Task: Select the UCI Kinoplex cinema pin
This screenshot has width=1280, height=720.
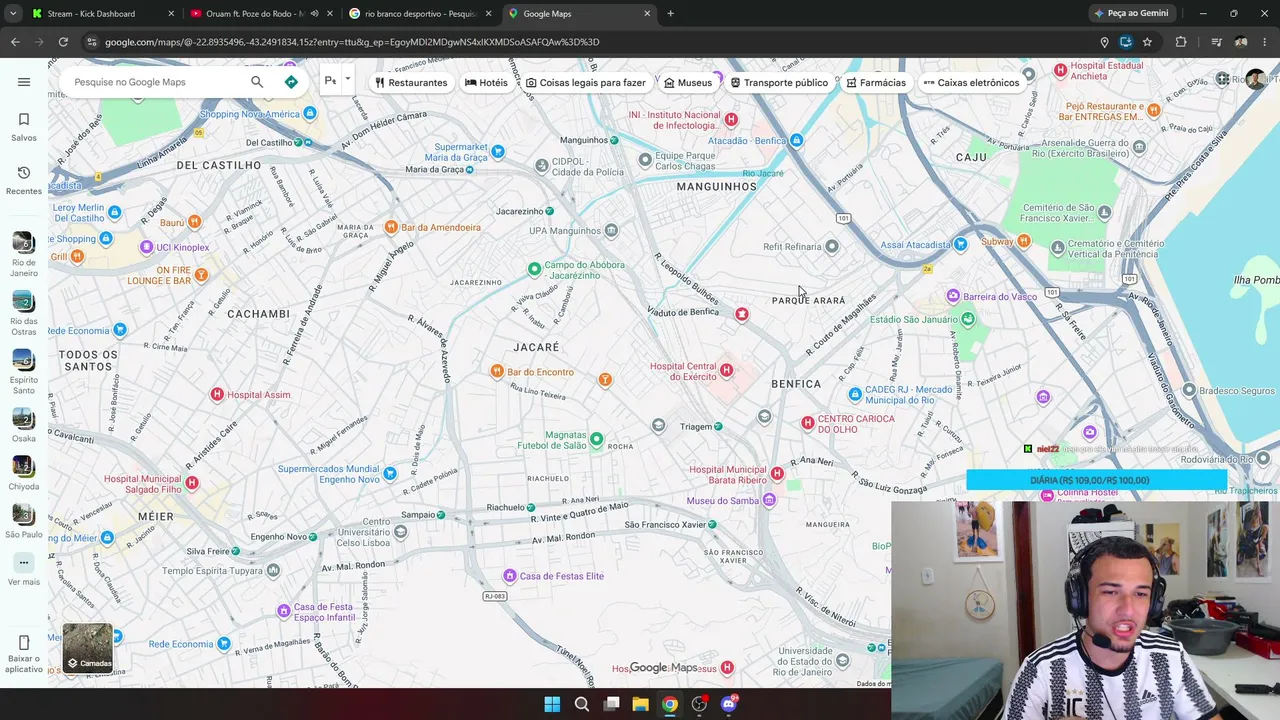Action: [x=147, y=247]
